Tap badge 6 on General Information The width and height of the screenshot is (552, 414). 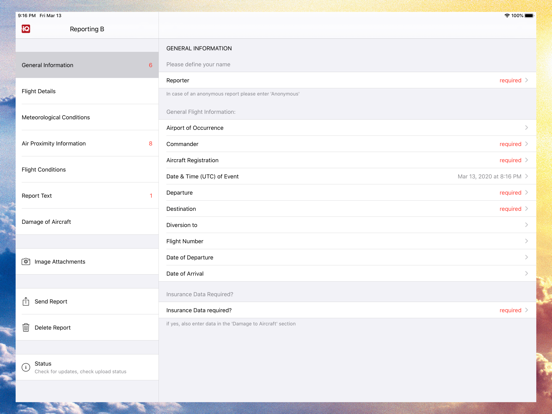[x=150, y=65]
